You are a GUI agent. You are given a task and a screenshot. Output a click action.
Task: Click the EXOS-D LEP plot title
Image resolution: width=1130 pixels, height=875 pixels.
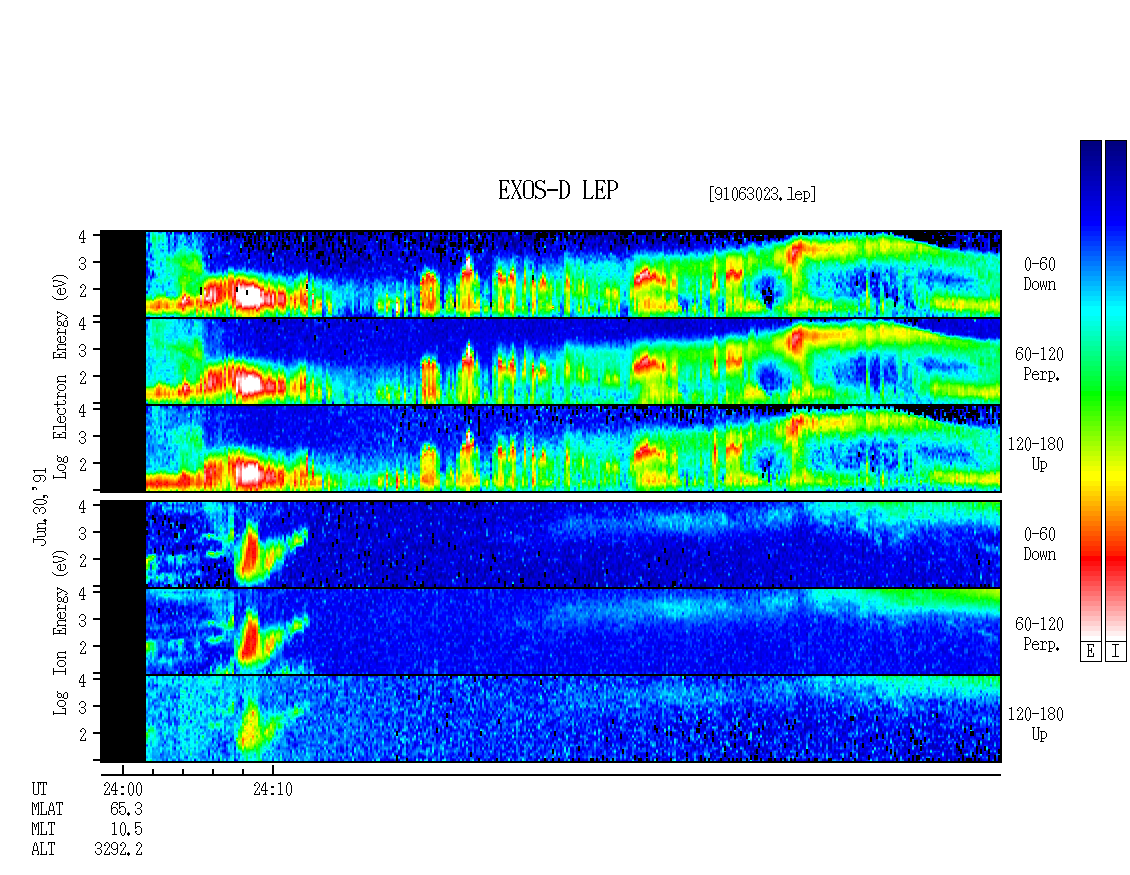[558, 190]
